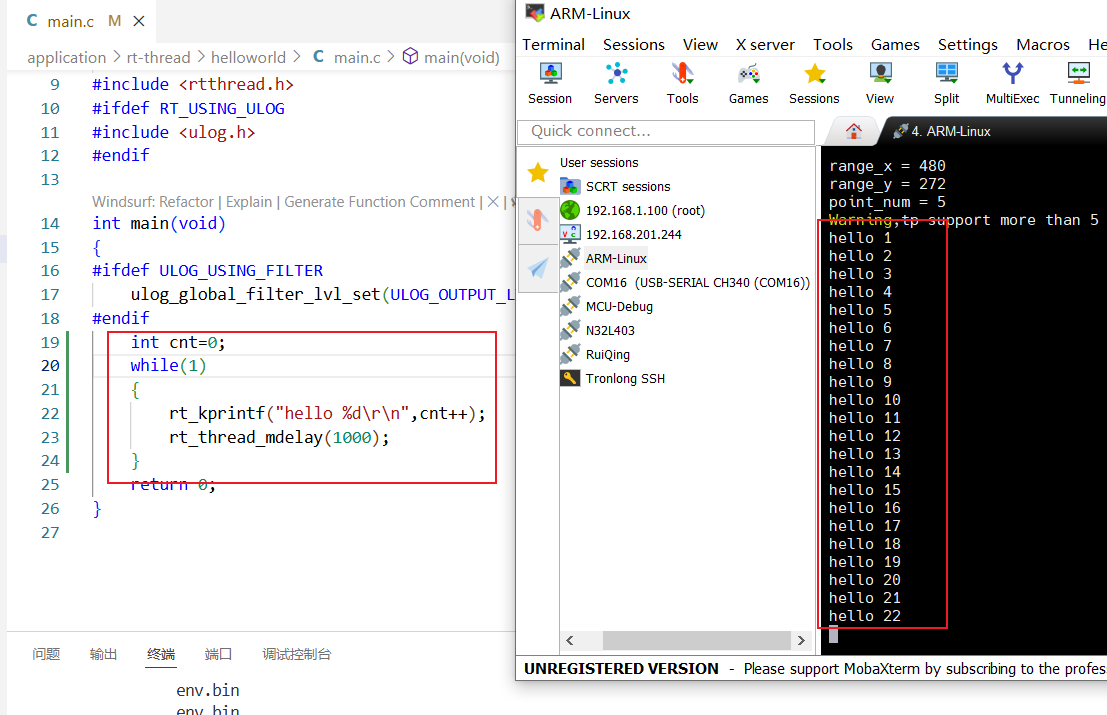1107x715 pixels.
Task: Click the session list scroll right arrow
Action: pos(801,640)
